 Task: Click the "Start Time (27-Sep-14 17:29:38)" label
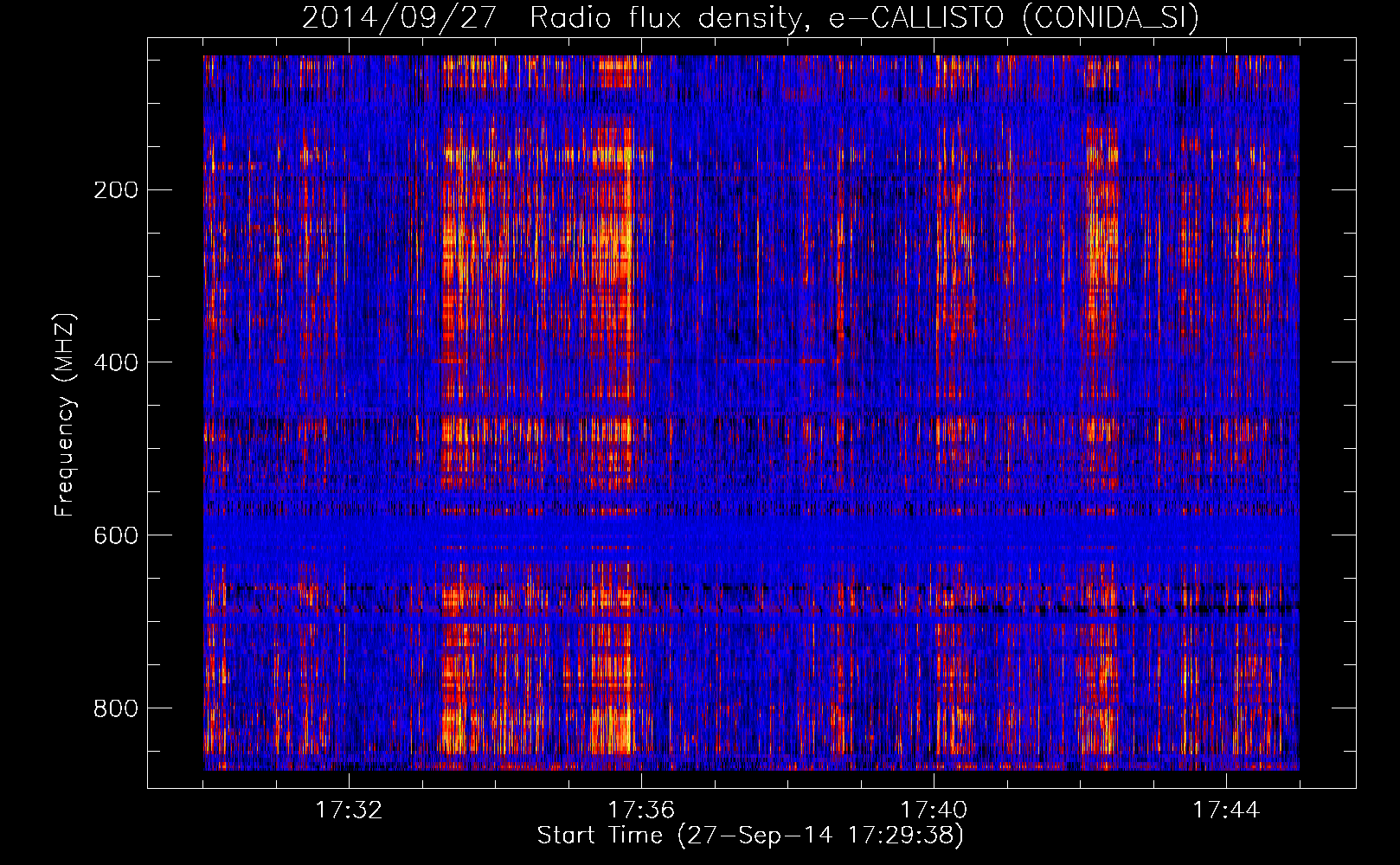750,835
